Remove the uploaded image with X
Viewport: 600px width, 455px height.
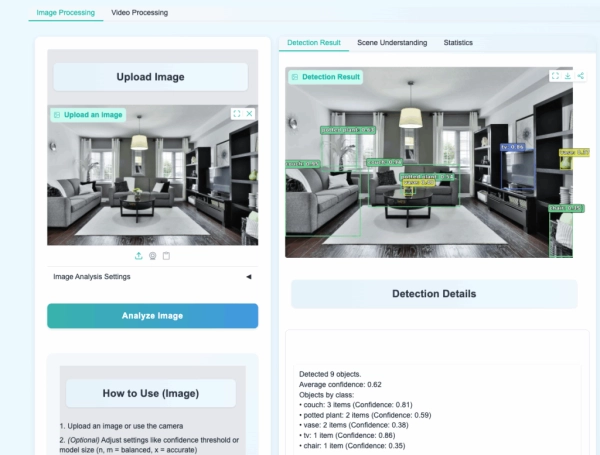tap(250, 114)
